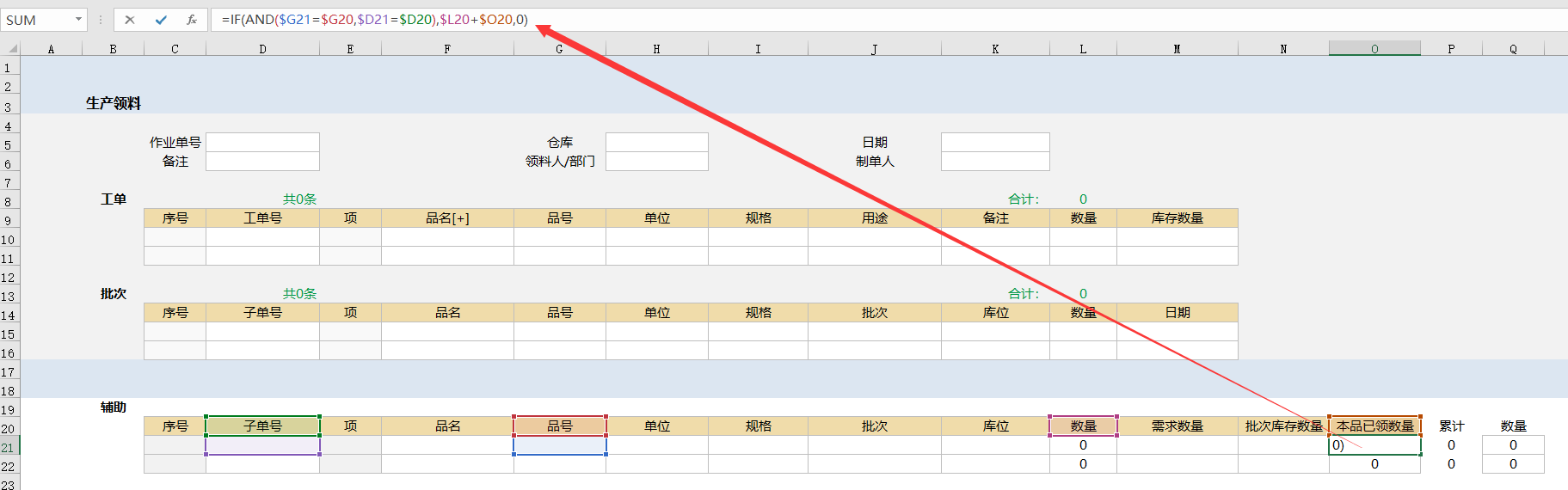Confirm the formula with the checkmark icon
1568x490 pixels.
coord(161,20)
